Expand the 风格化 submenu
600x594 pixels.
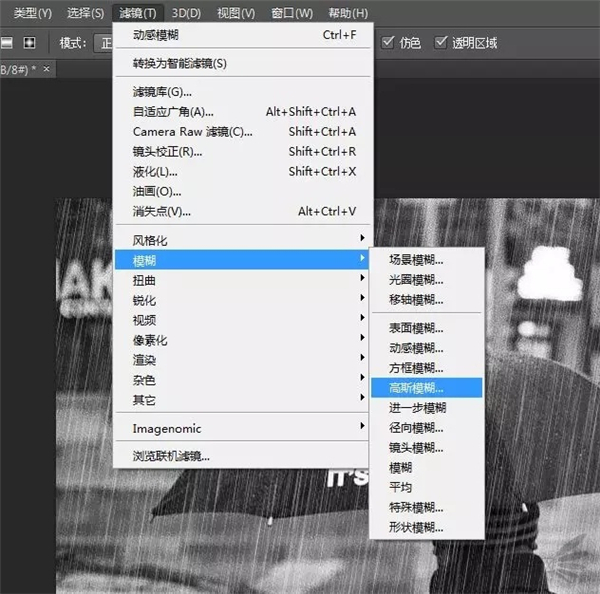coord(242,240)
